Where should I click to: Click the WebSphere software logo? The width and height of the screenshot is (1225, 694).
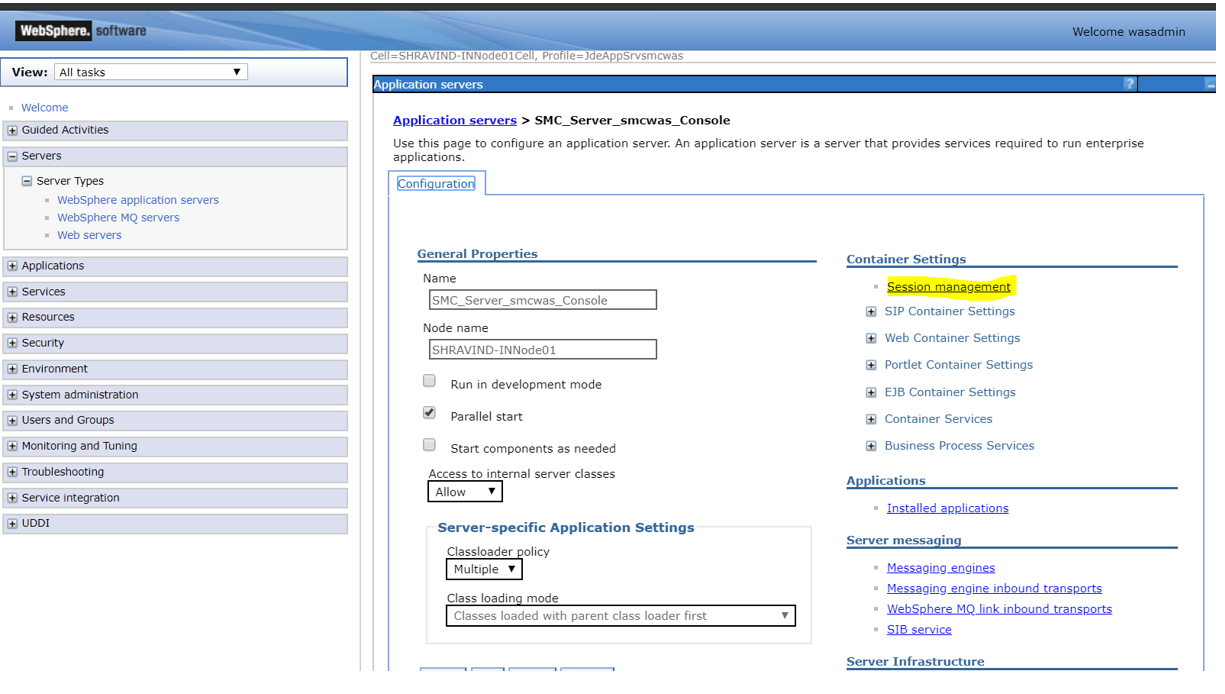pyautogui.click(x=82, y=31)
